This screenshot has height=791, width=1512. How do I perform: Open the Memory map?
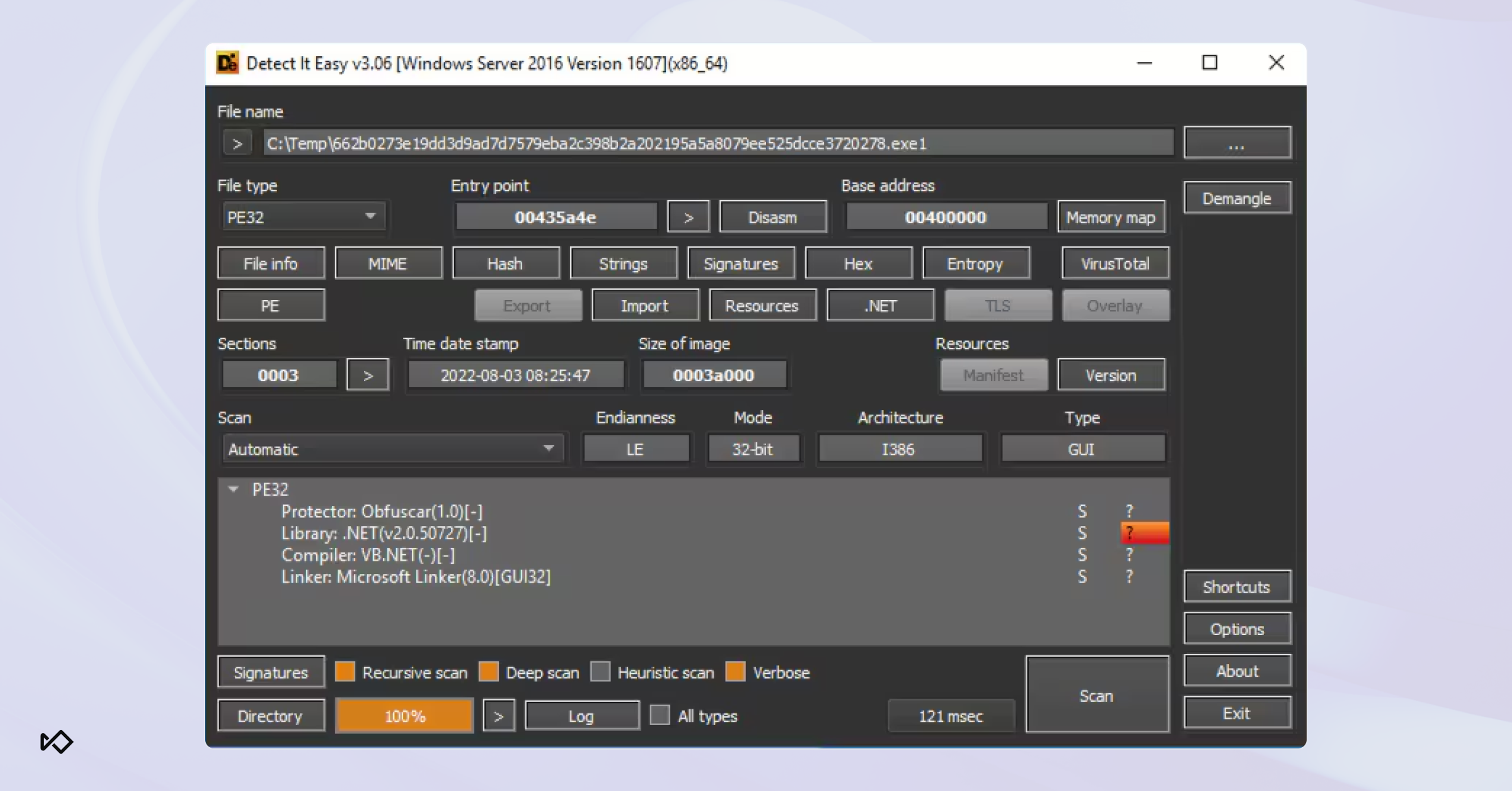pyautogui.click(x=1111, y=217)
